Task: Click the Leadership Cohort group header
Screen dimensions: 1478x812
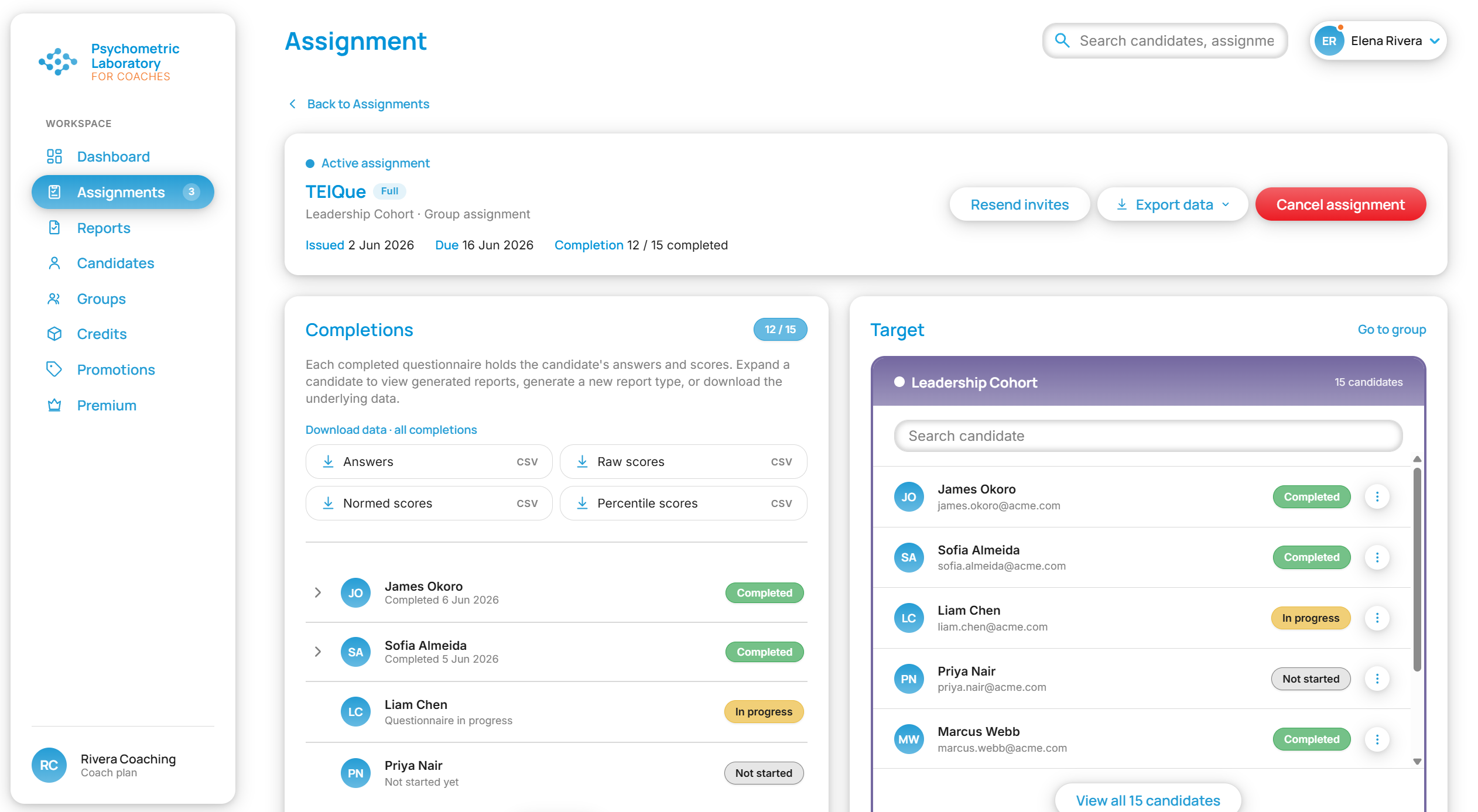Action: click(1148, 382)
